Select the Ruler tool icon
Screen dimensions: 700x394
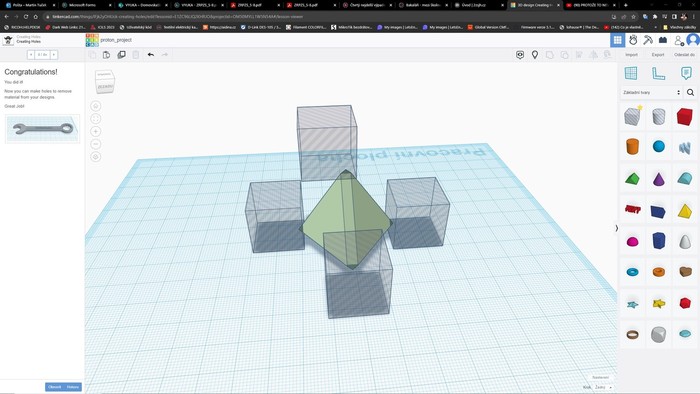tap(658, 73)
